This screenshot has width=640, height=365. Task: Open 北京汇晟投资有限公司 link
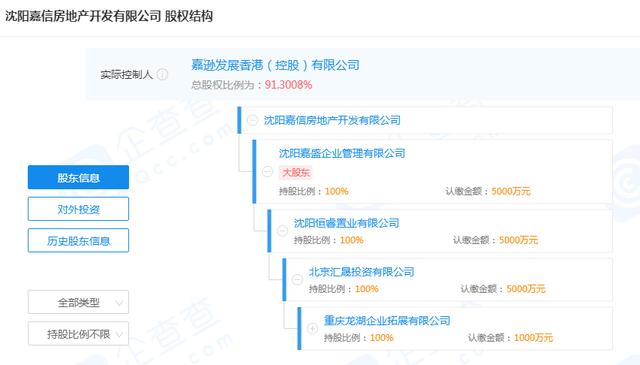362,272
